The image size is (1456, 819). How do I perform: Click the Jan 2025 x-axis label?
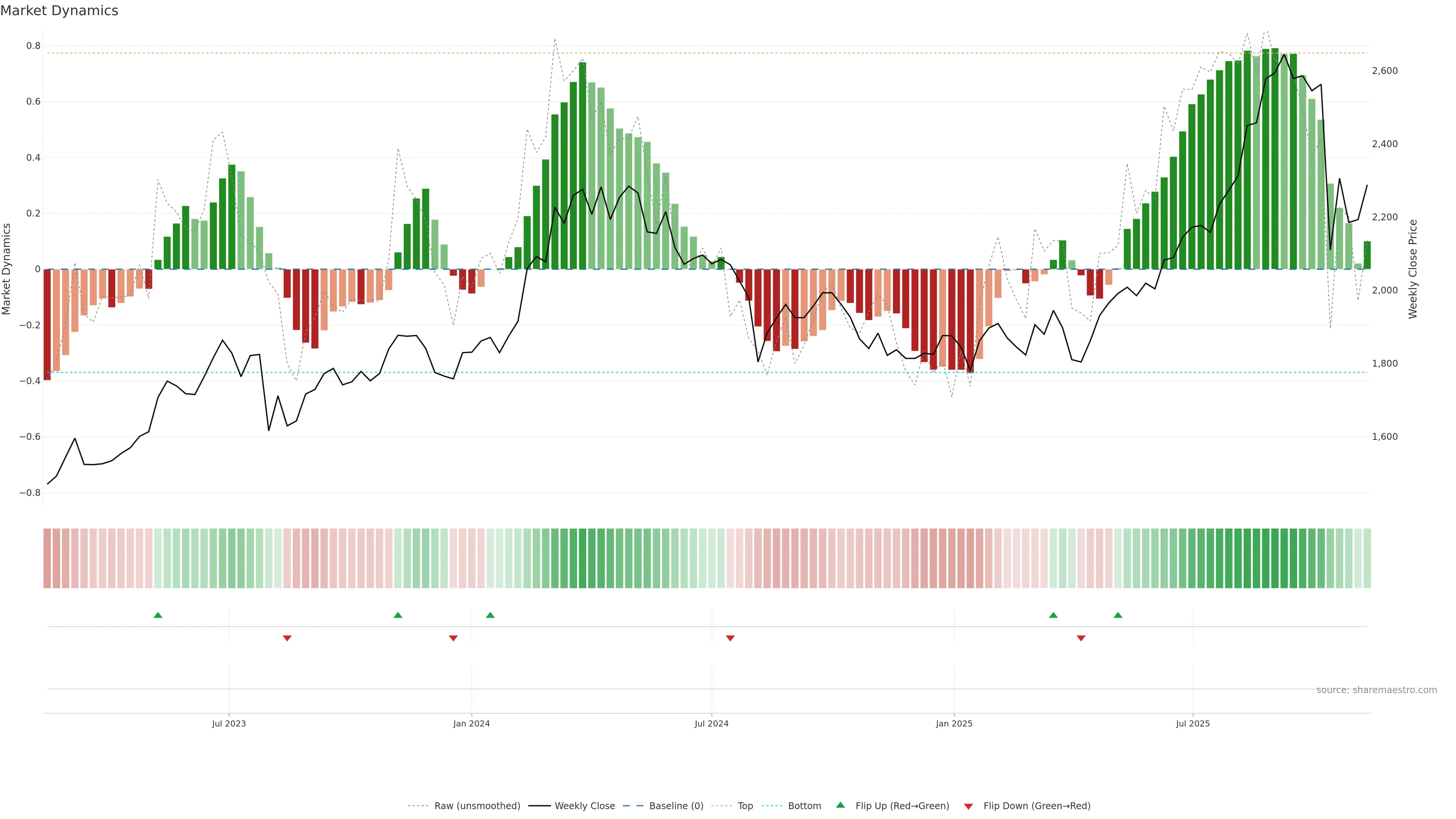pos(954,723)
